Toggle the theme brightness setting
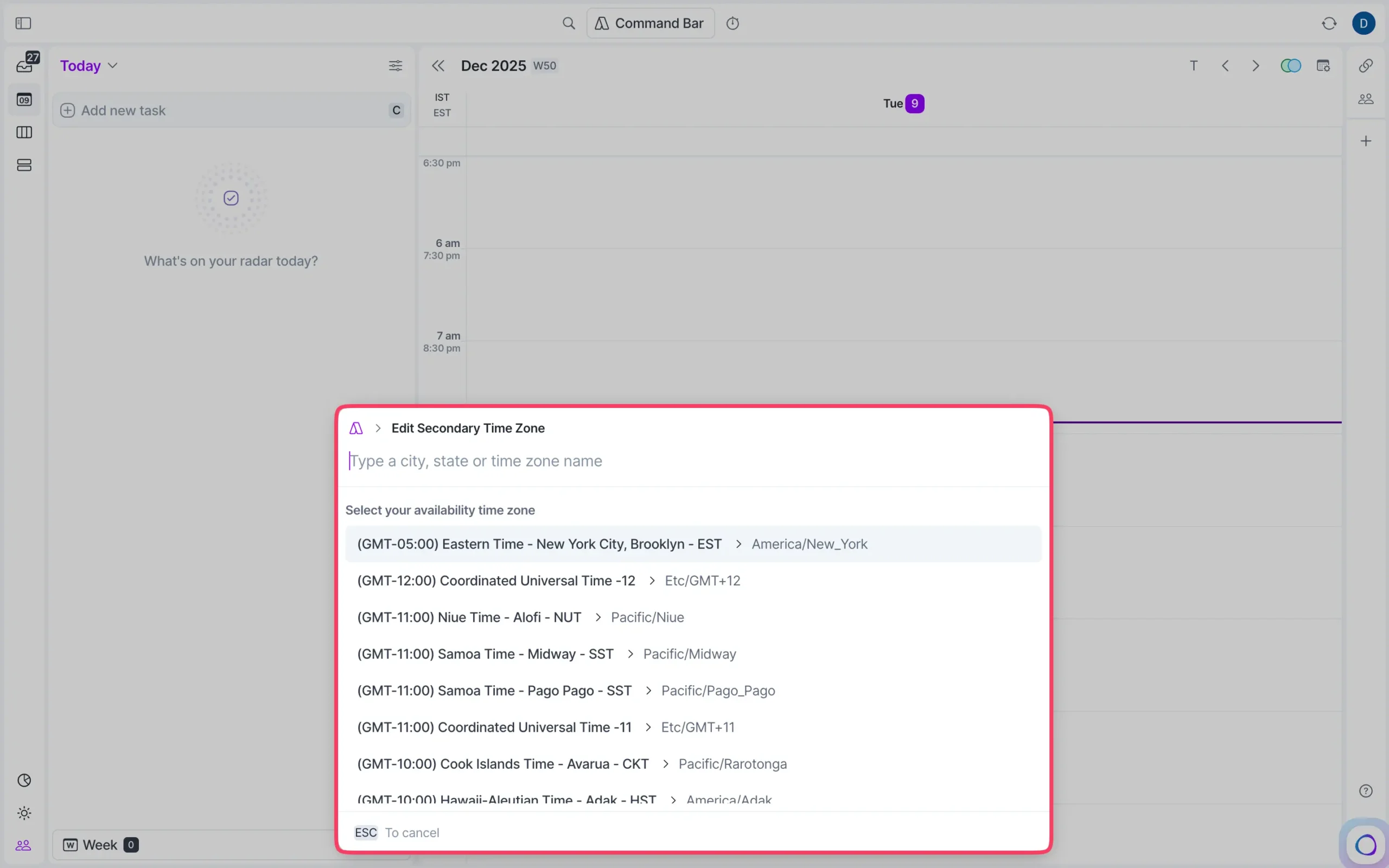The height and width of the screenshot is (868, 1389). coord(24,812)
